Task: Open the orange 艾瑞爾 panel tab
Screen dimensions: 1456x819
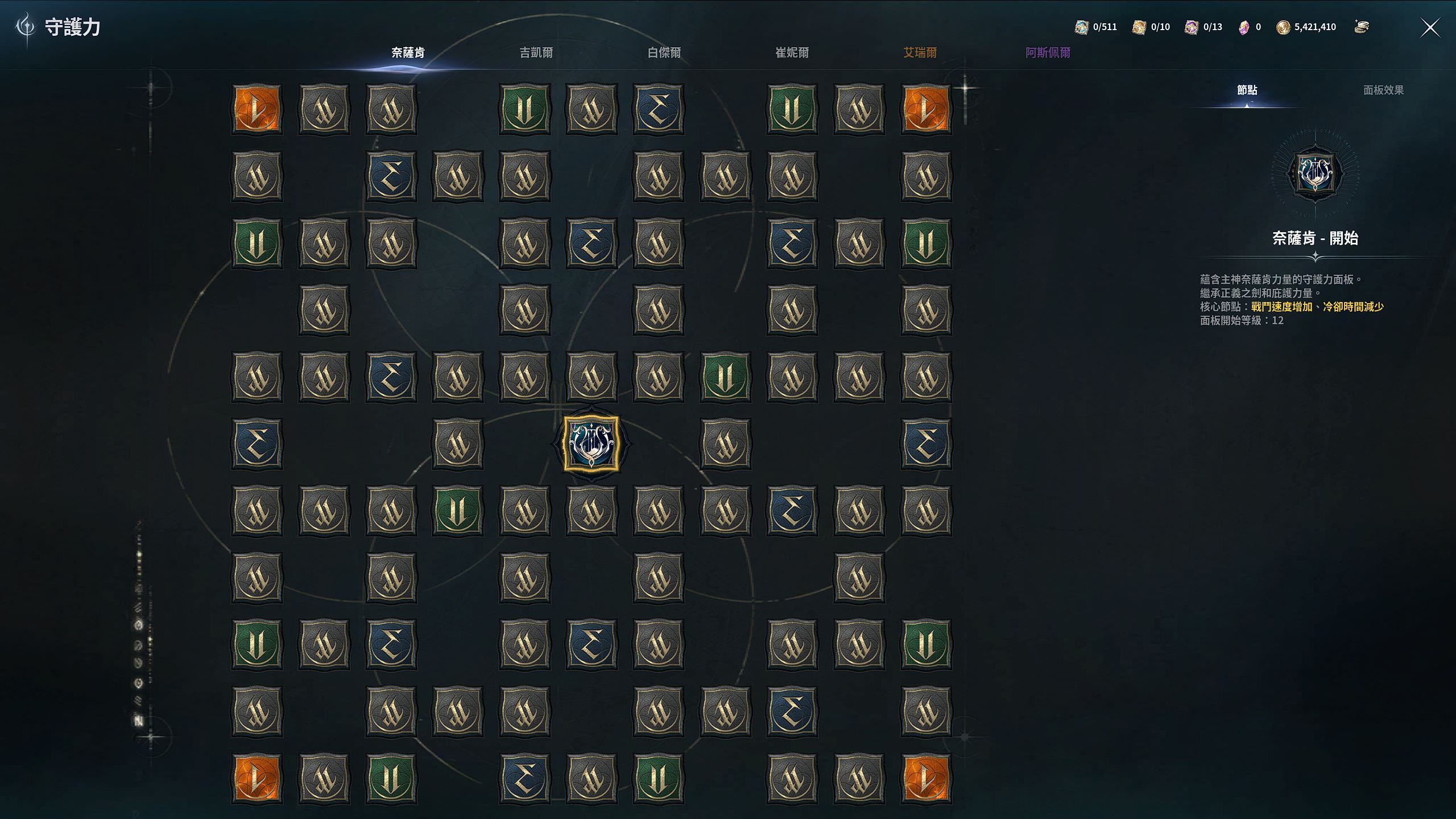Action: [x=920, y=53]
